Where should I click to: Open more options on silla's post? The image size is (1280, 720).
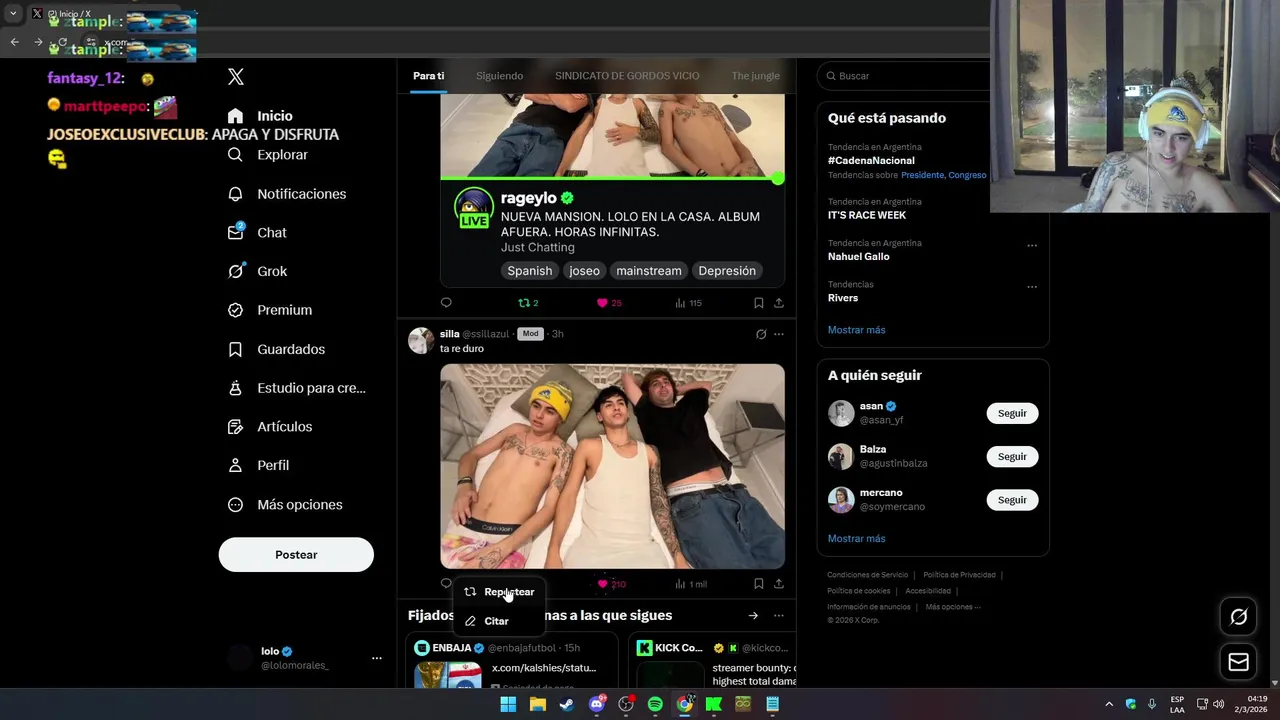click(x=779, y=334)
